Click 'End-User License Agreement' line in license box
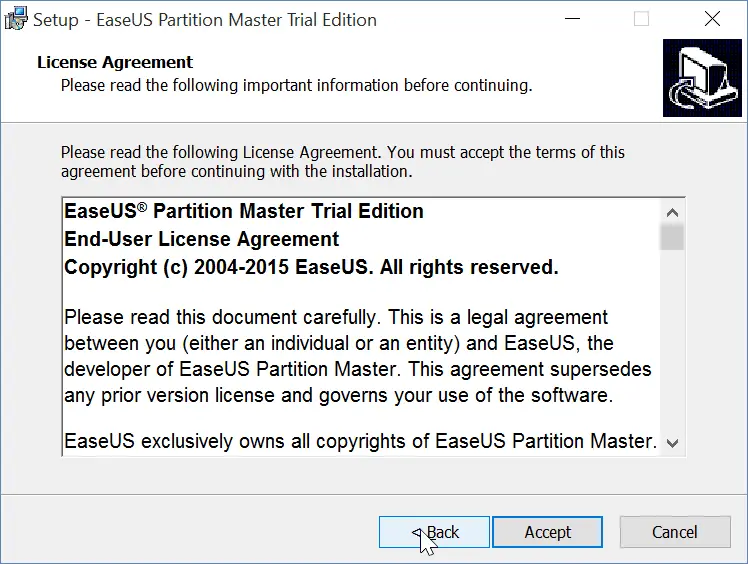This screenshot has height=564, width=748. pos(201,239)
